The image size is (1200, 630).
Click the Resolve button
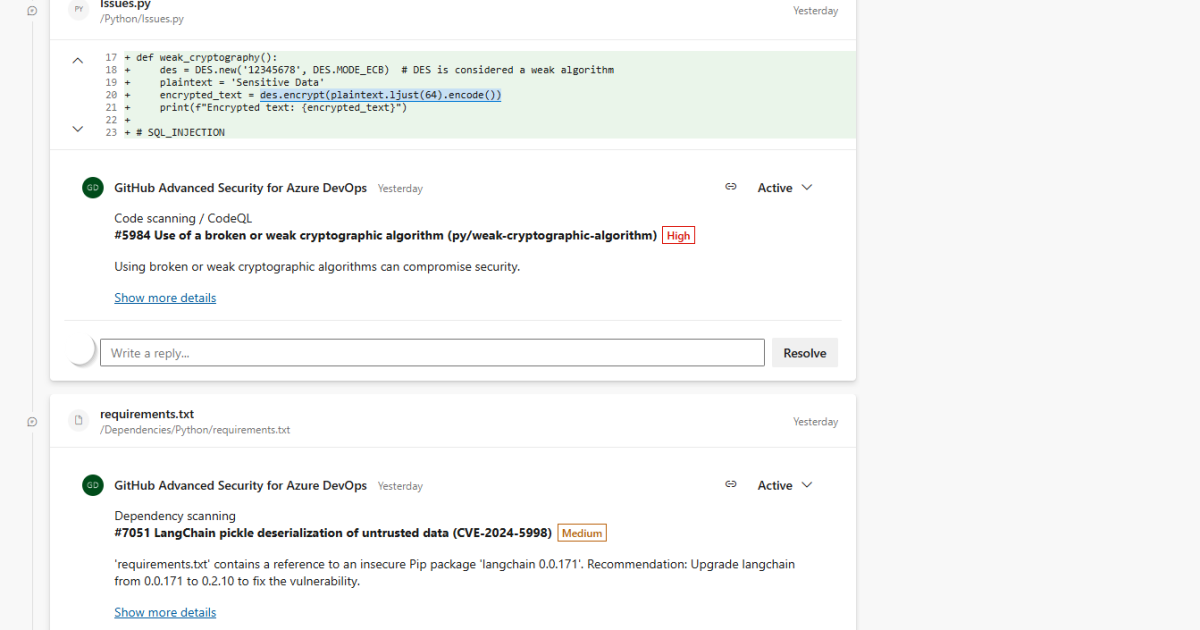click(x=805, y=353)
